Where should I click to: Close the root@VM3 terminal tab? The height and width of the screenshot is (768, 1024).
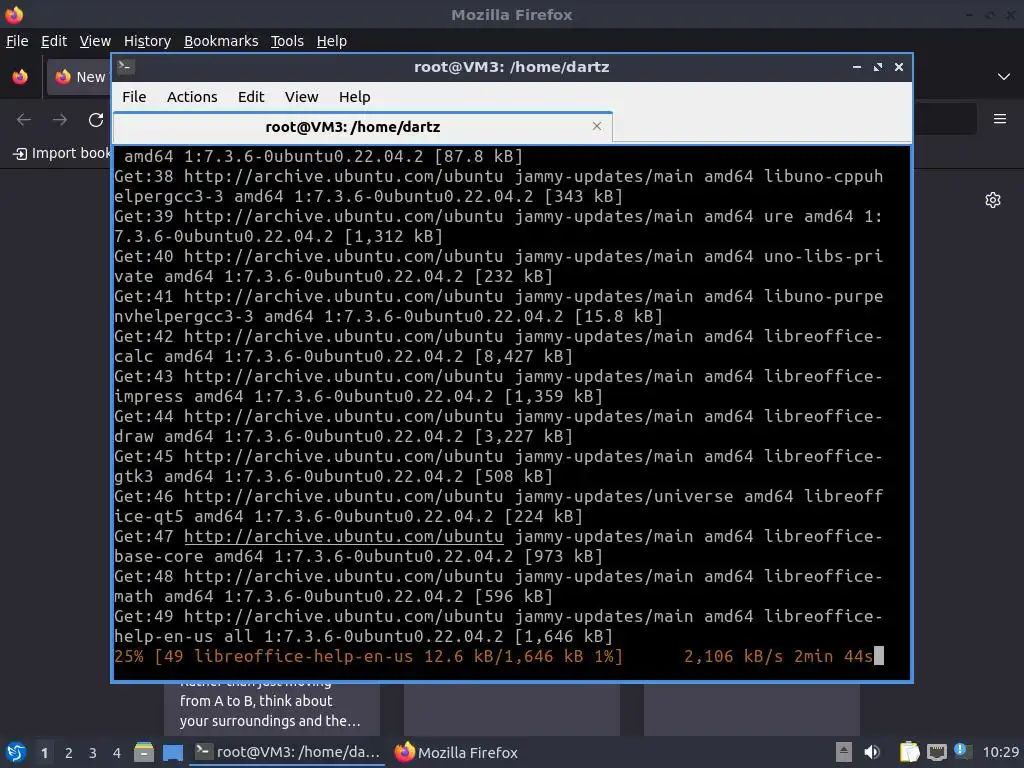pyautogui.click(x=597, y=126)
